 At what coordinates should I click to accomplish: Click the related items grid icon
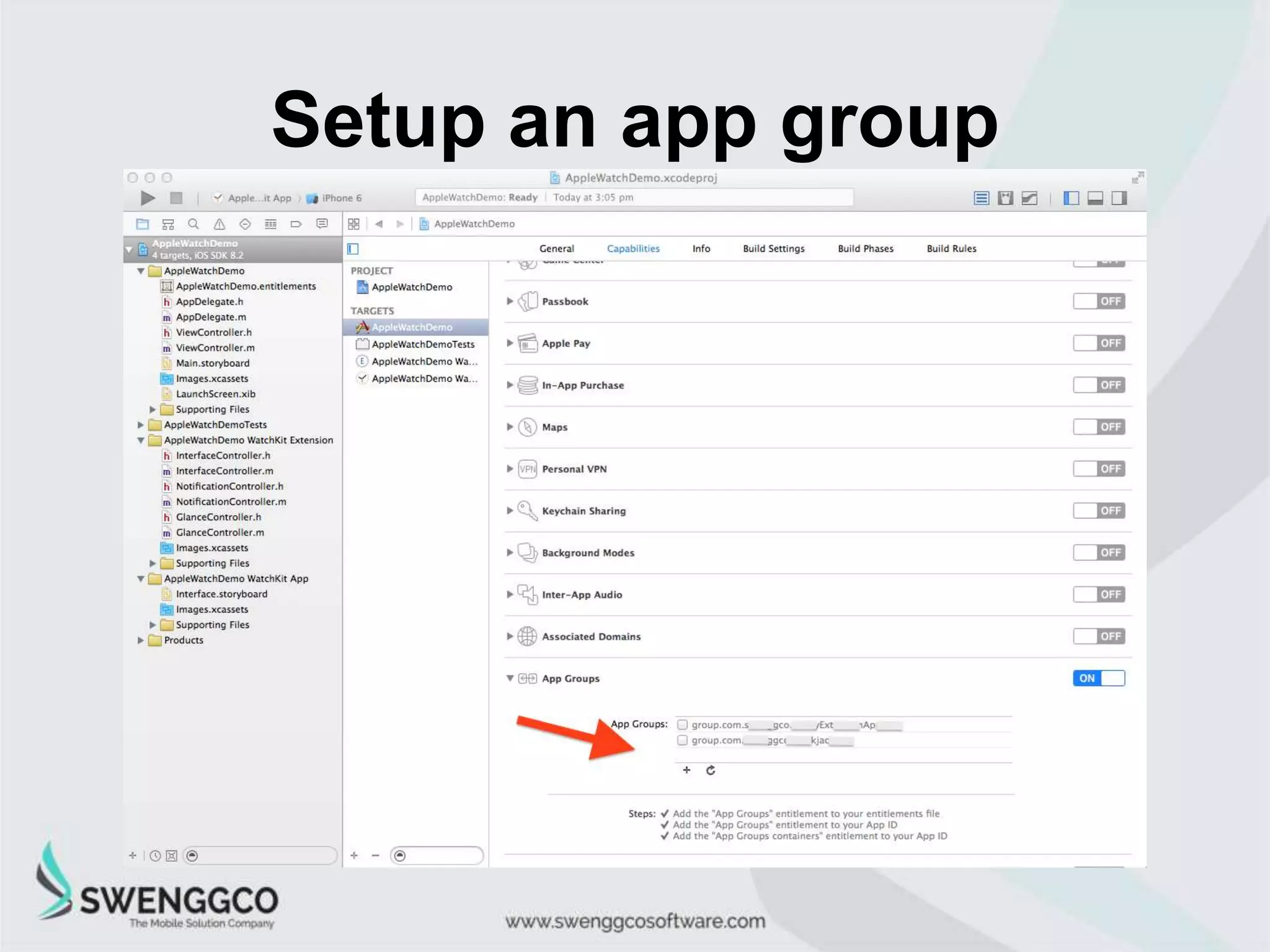(353, 224)
